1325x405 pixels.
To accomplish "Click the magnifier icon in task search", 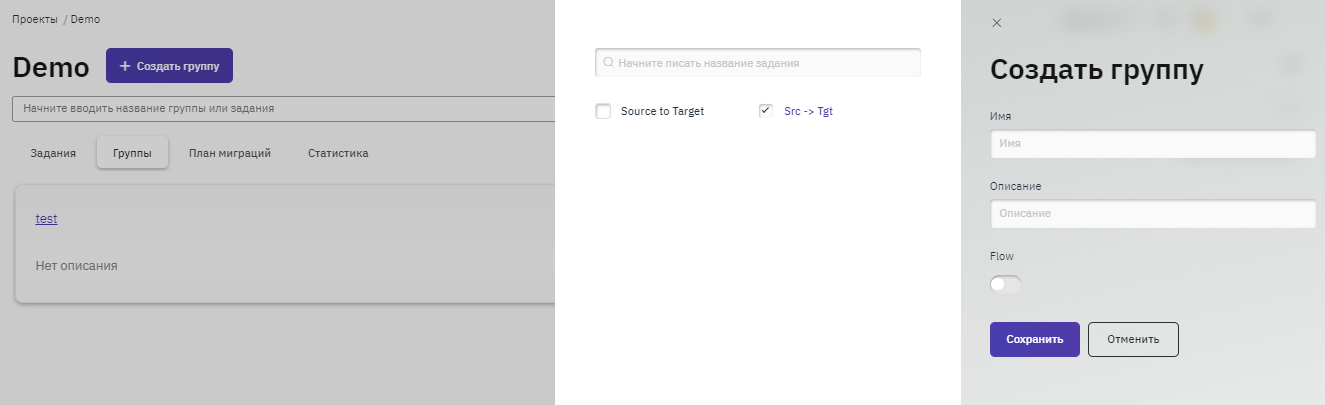I will [x=608, y=62].
